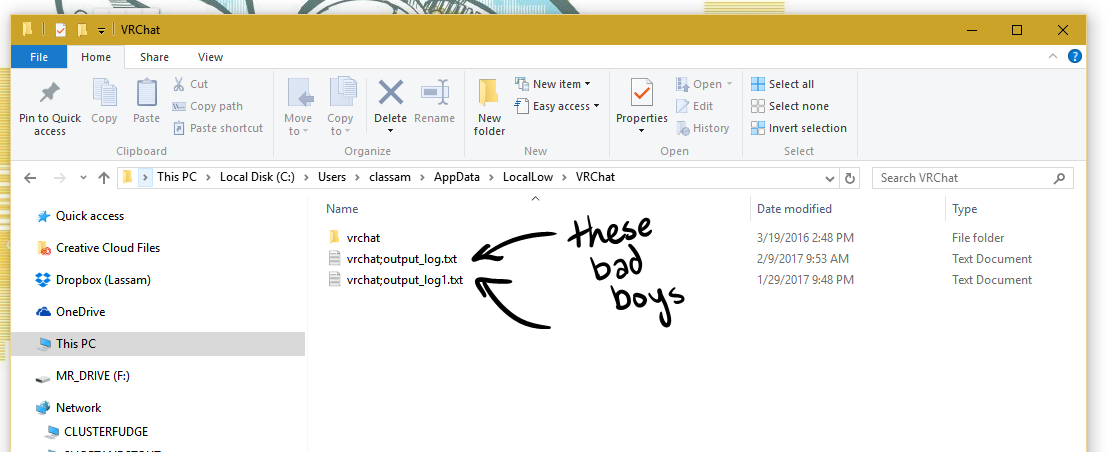Select vrchat;output_log1.txt file
This screenshot has height=452, width=1117.
tap(405, 280)
